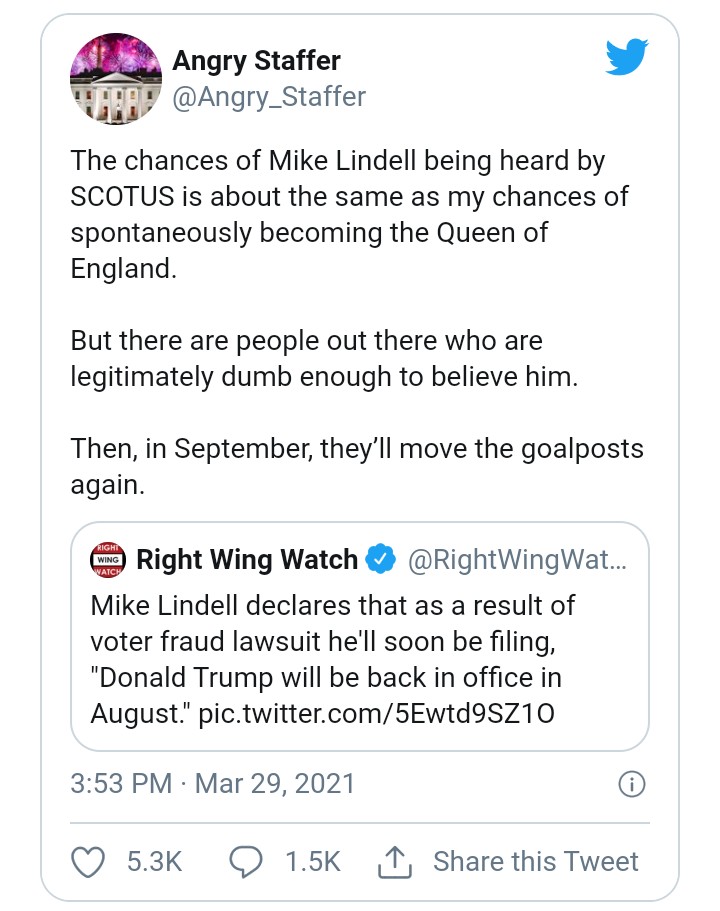Open the Right Wing Watch account name
This screenshot has width=720, height=911.
[246, 560]
